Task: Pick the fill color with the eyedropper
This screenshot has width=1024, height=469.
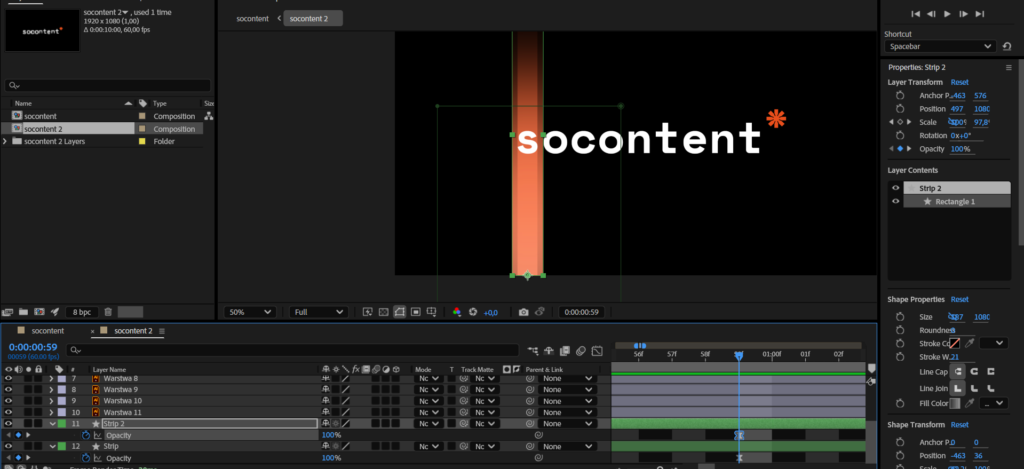Action: click(x=970, y=403)
